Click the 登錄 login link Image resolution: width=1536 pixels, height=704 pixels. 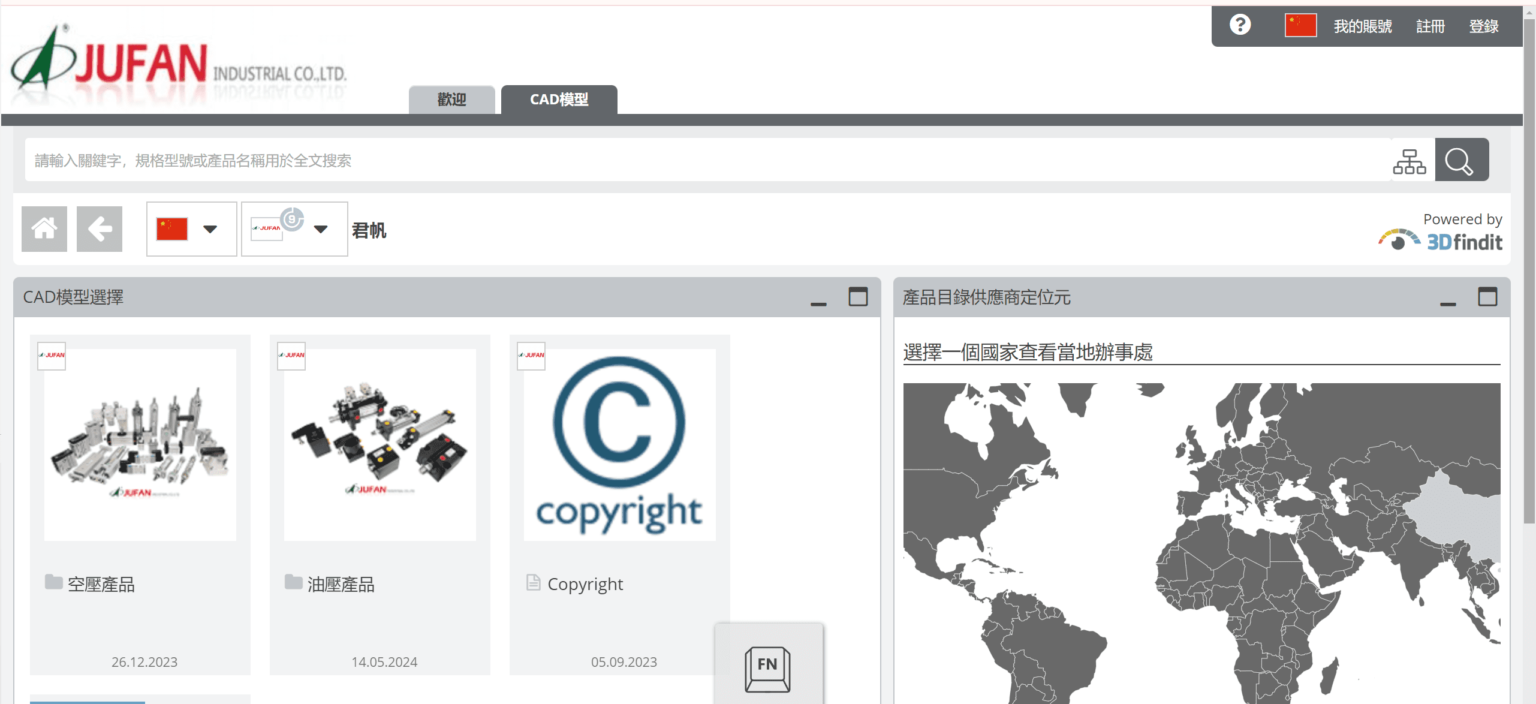tap(1483, 27)
